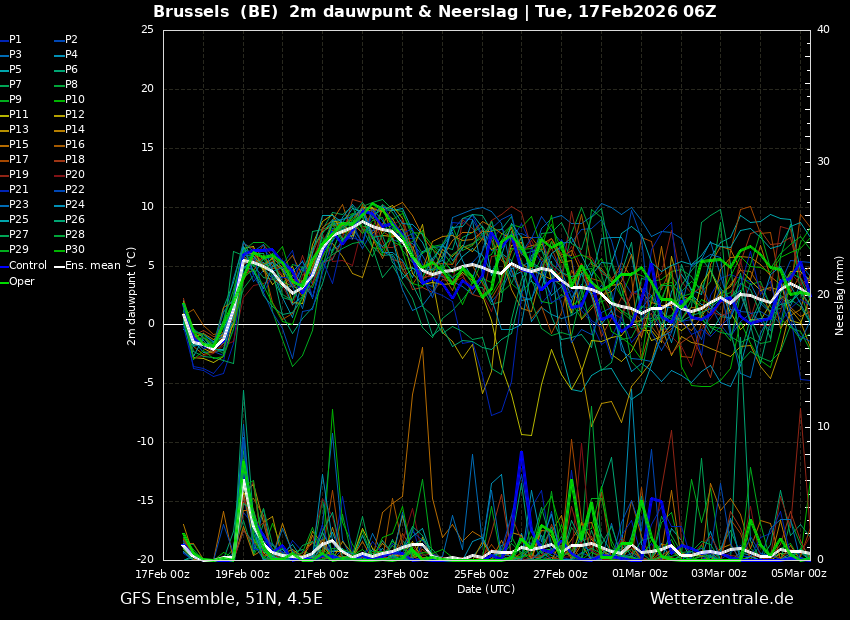Viewport: 850px width, 620px height.
Task: Toggle the Oper run legend item
Action: (x=21, y=282)
